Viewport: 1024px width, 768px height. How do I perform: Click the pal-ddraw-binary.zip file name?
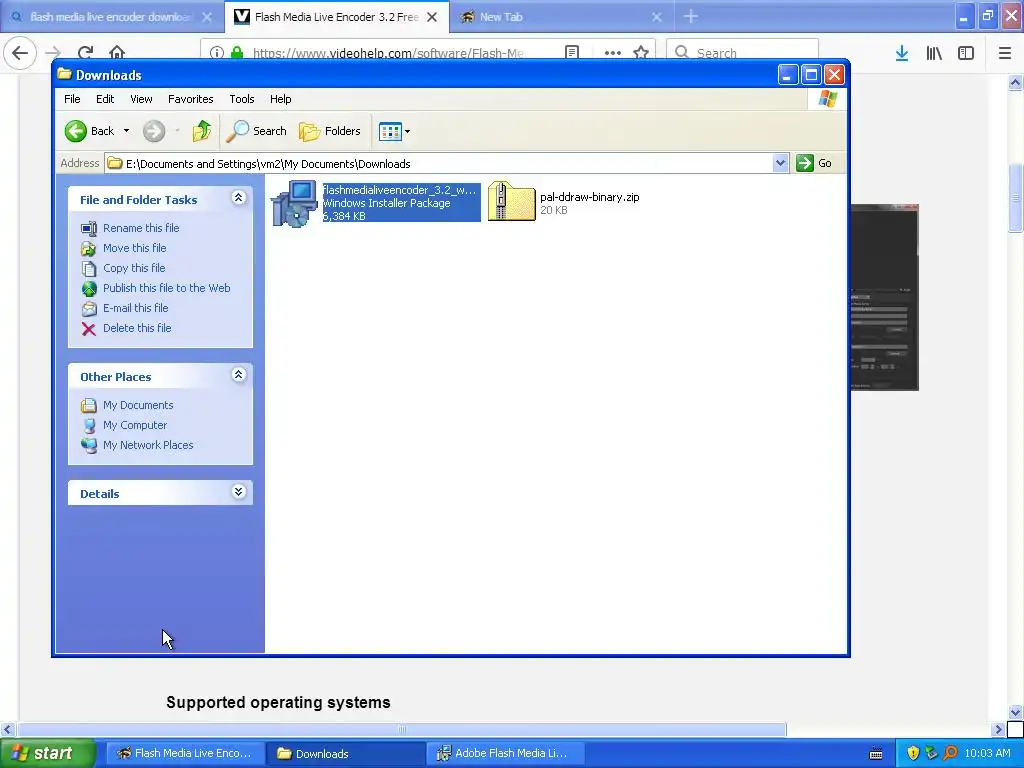(590, 197)
